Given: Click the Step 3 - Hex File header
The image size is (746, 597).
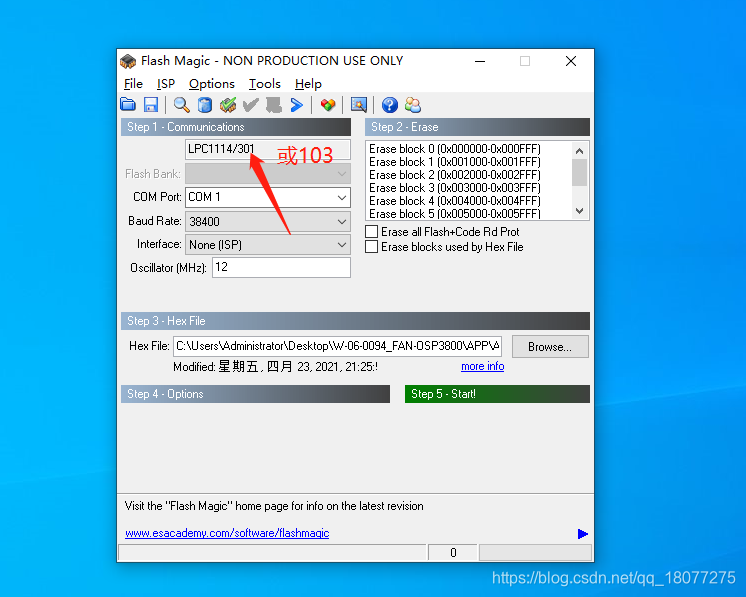Looking at the screenshot, I should 355,321.
